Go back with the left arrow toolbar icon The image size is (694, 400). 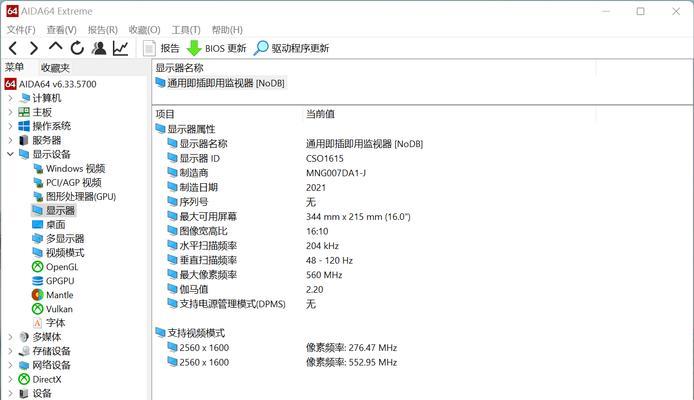pos(13,48)
